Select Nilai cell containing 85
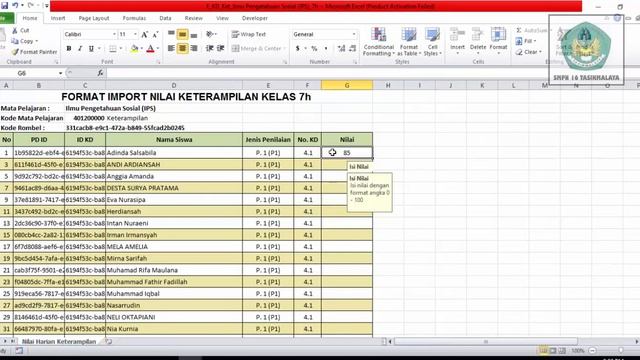640x360 pixels. (x=347, y=153)
